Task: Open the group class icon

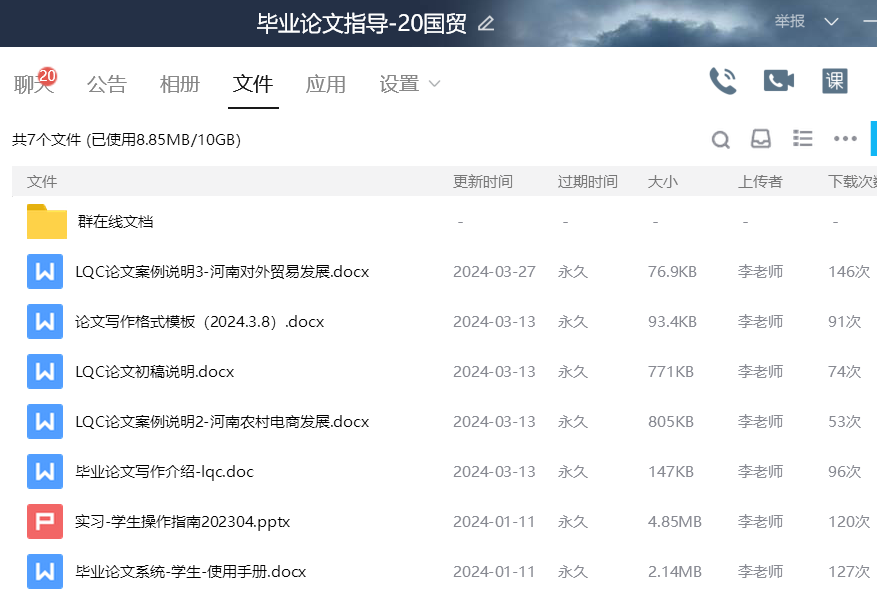Action: pos(834,81)
